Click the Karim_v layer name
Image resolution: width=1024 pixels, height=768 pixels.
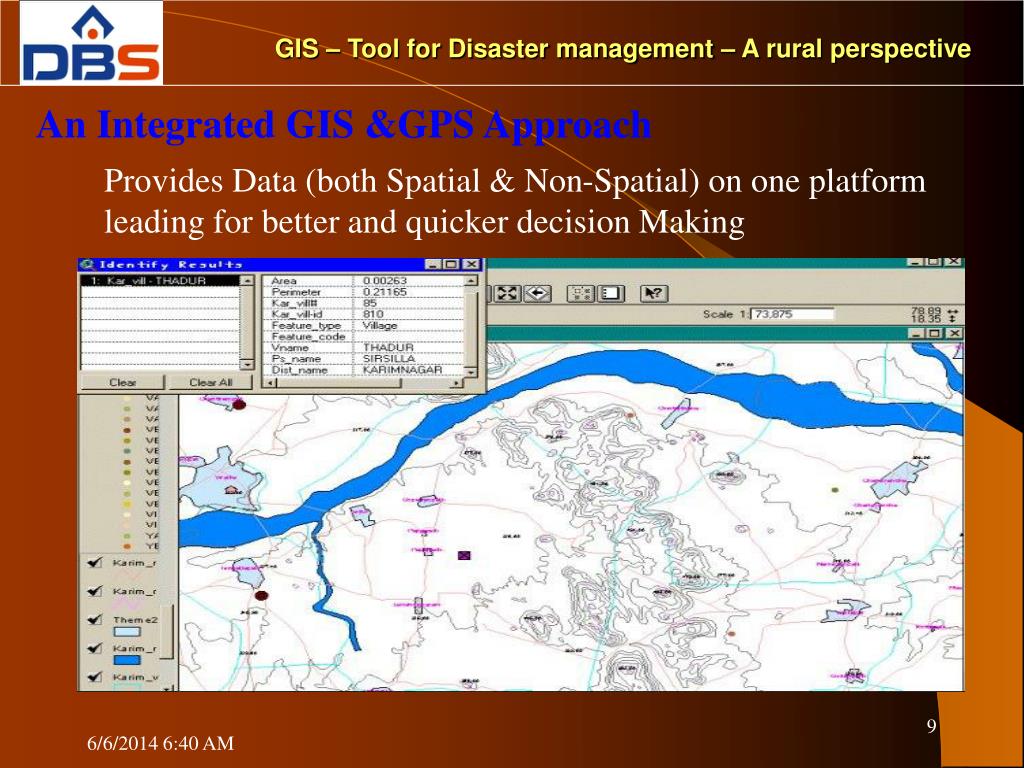135,677
